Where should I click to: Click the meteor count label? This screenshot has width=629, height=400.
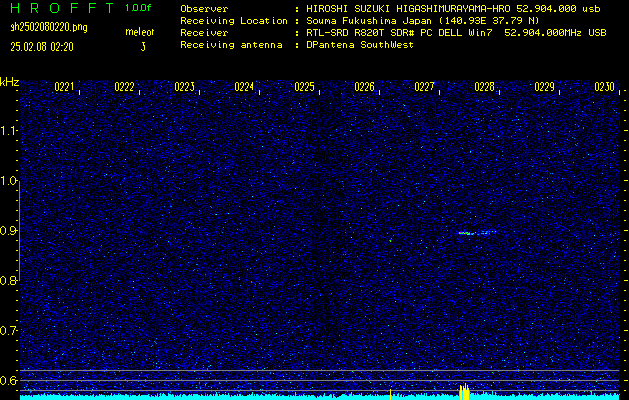coord(139,33)
